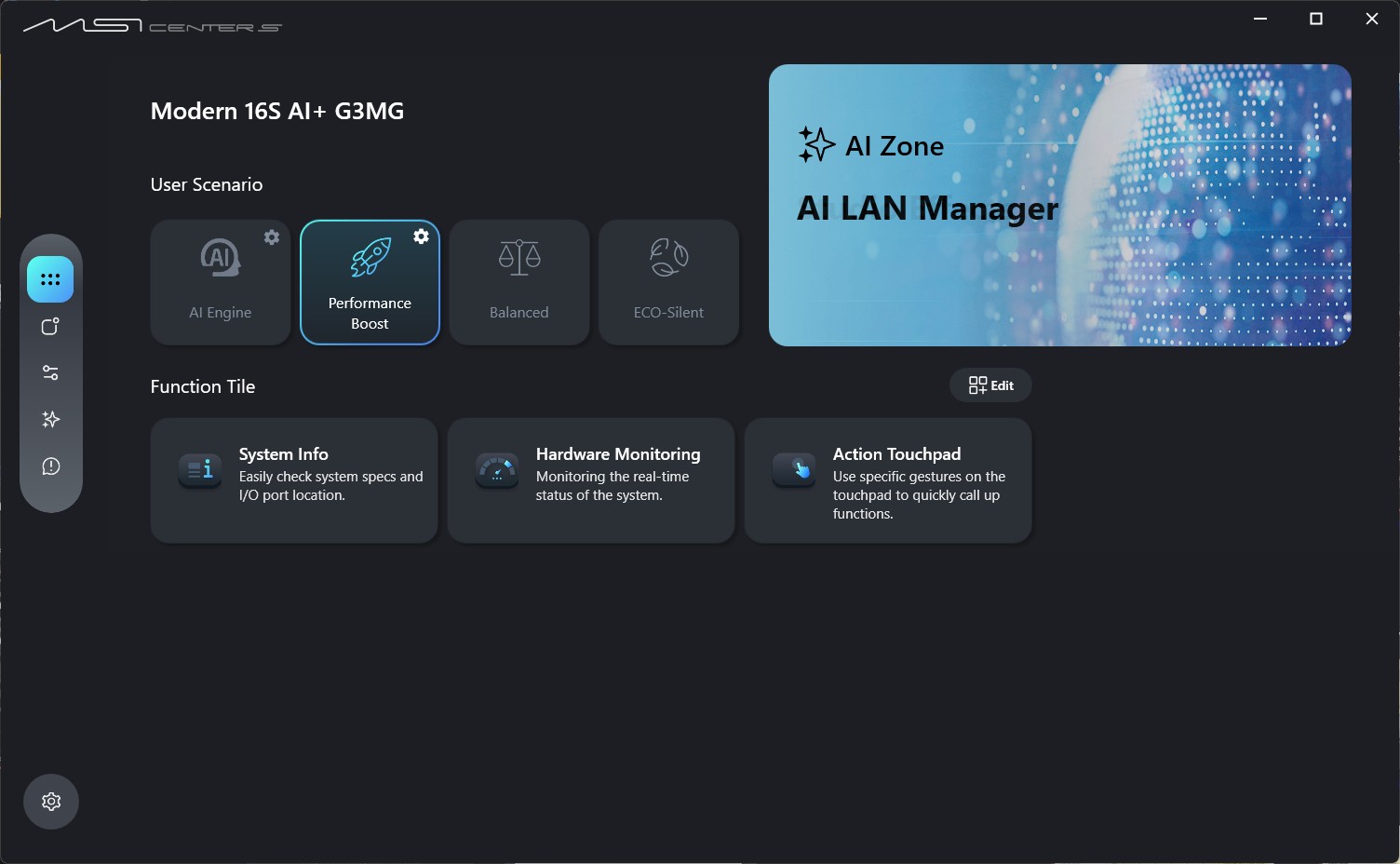The height and width of the screenshot is (864, 1400).
Task: Close the MSI Center S window
Action: pyautogui.click(x=1372, y=19)
